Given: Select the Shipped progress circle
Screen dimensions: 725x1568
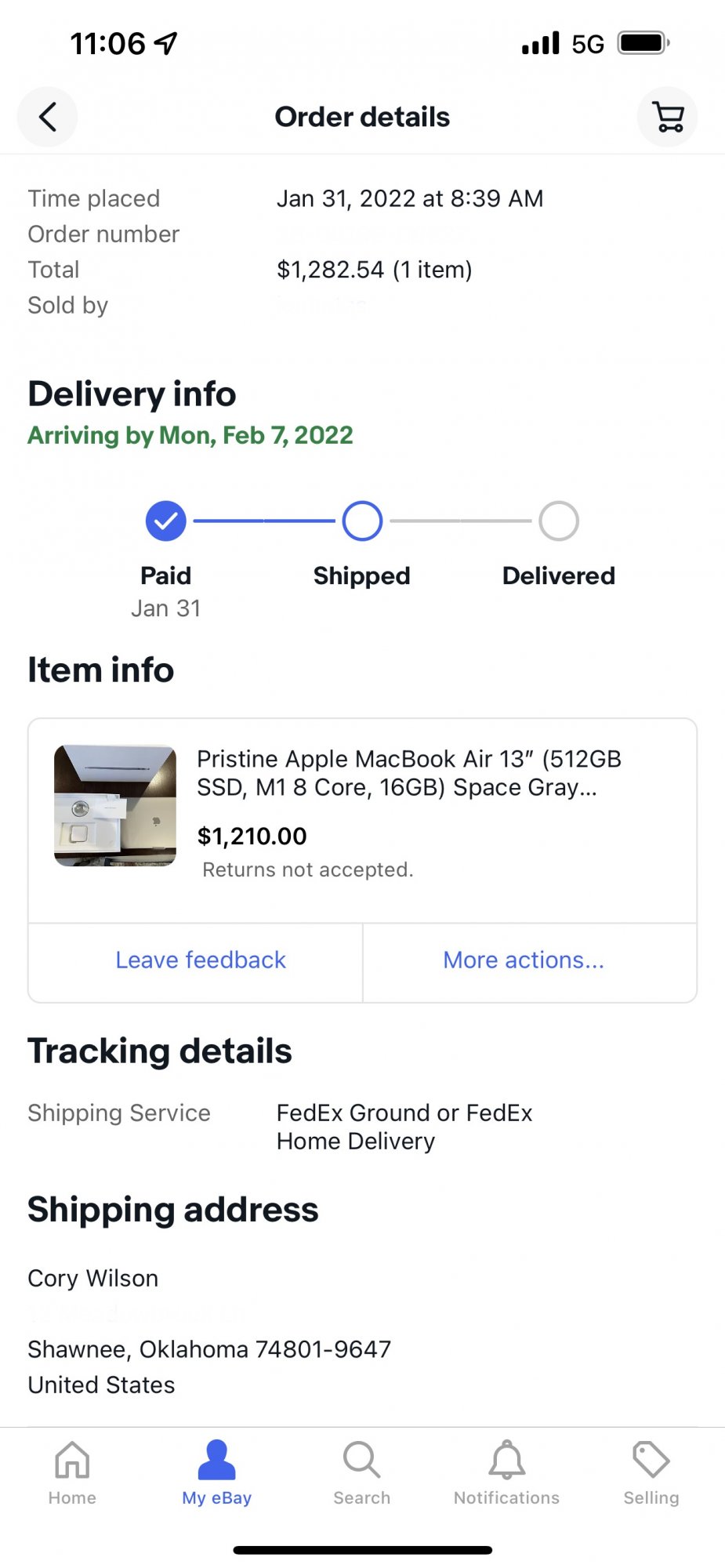Looking at the screenshot, I should (362, 521).
